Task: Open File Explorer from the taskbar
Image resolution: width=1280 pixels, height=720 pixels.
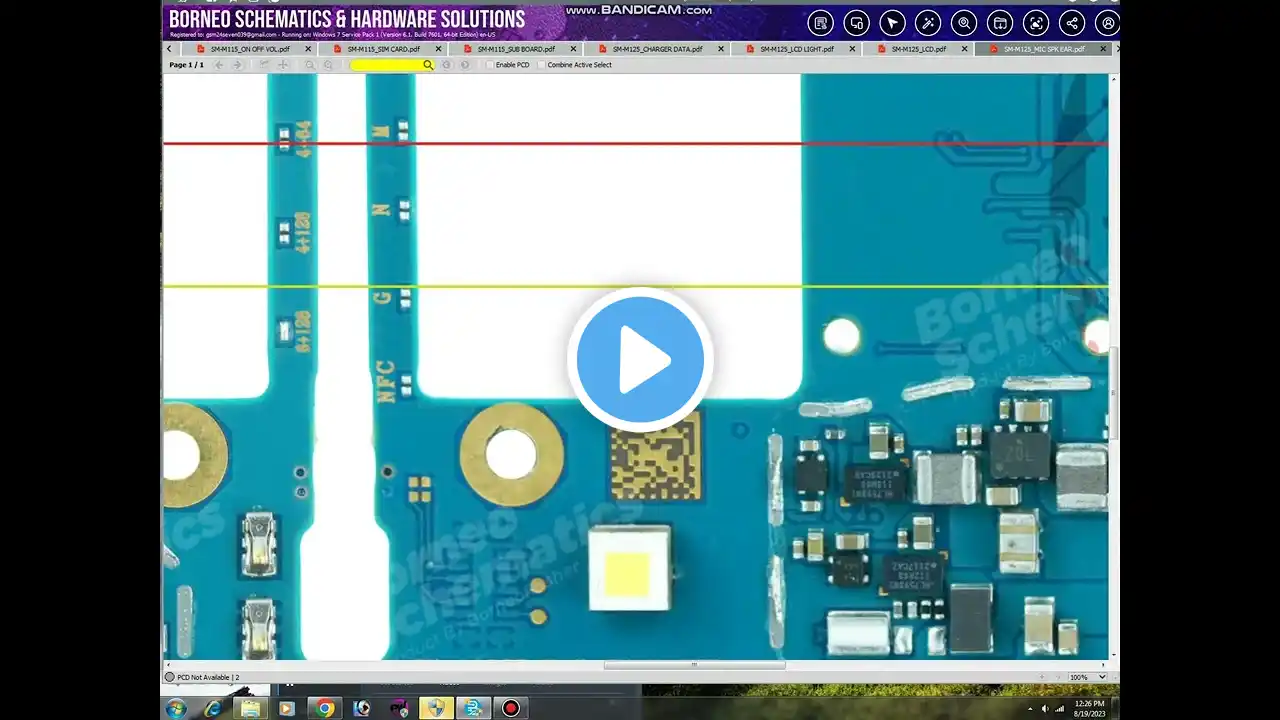Action: point(250,708)
